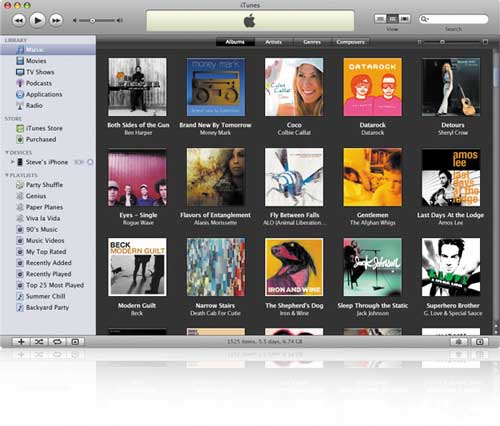Click the Play button

click(37, 20)
